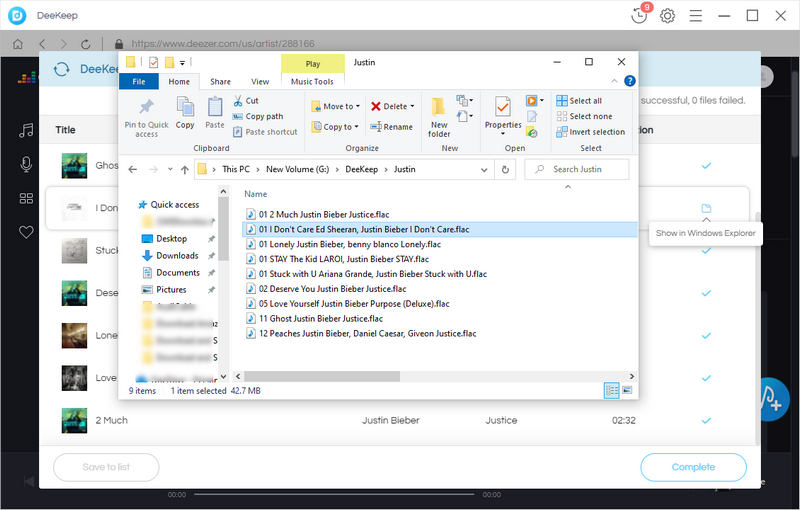The image size is (800, 510).
Task: Go up one folder level
Action: coord(185,169)
